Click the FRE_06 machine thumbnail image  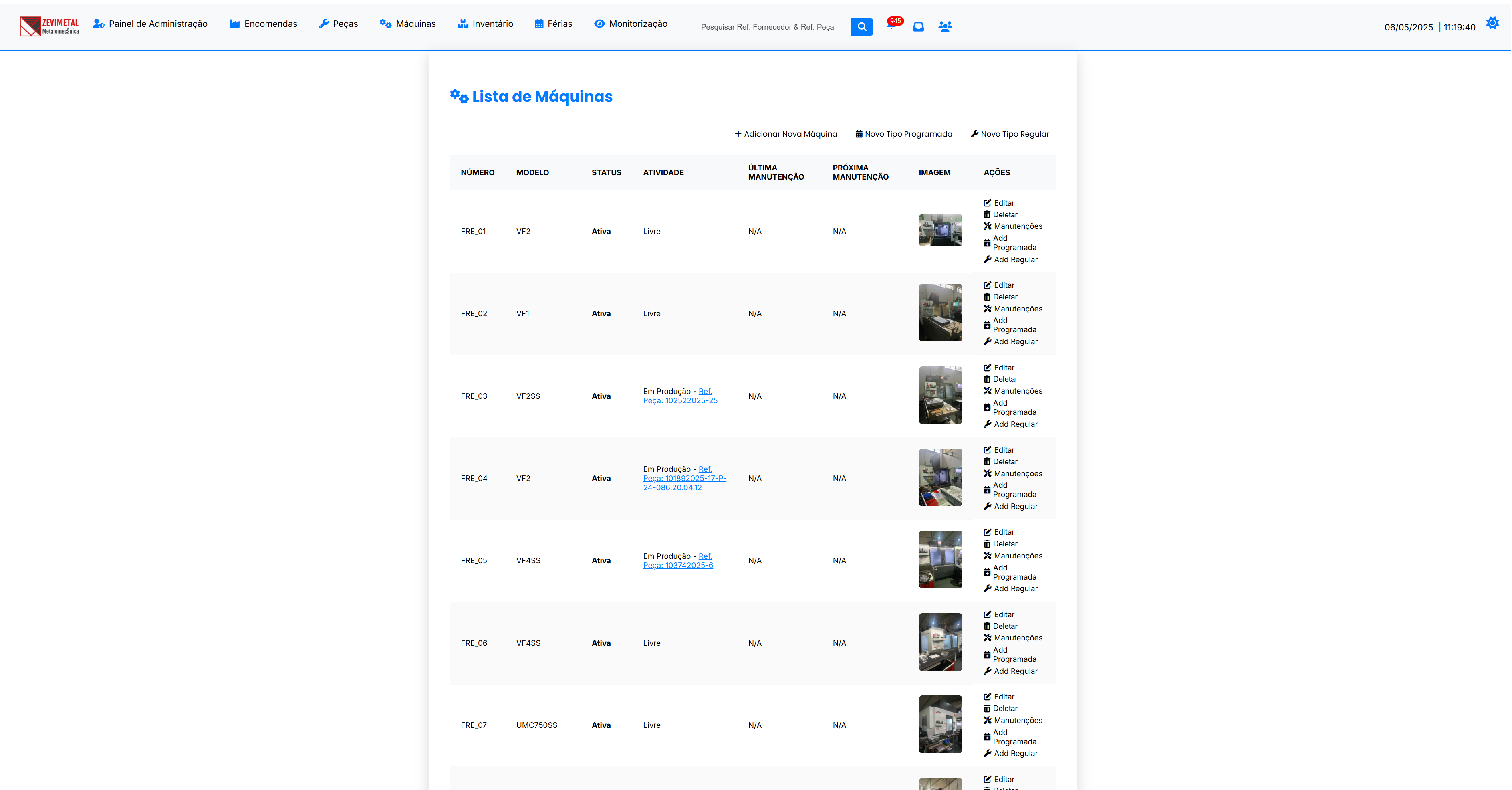pos(940,642)
